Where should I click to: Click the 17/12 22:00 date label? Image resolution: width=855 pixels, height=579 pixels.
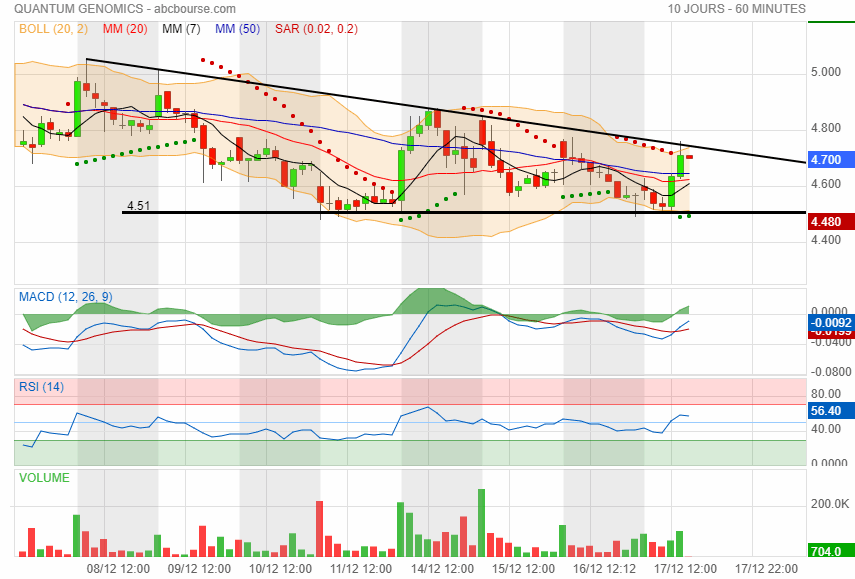(766, 569)
